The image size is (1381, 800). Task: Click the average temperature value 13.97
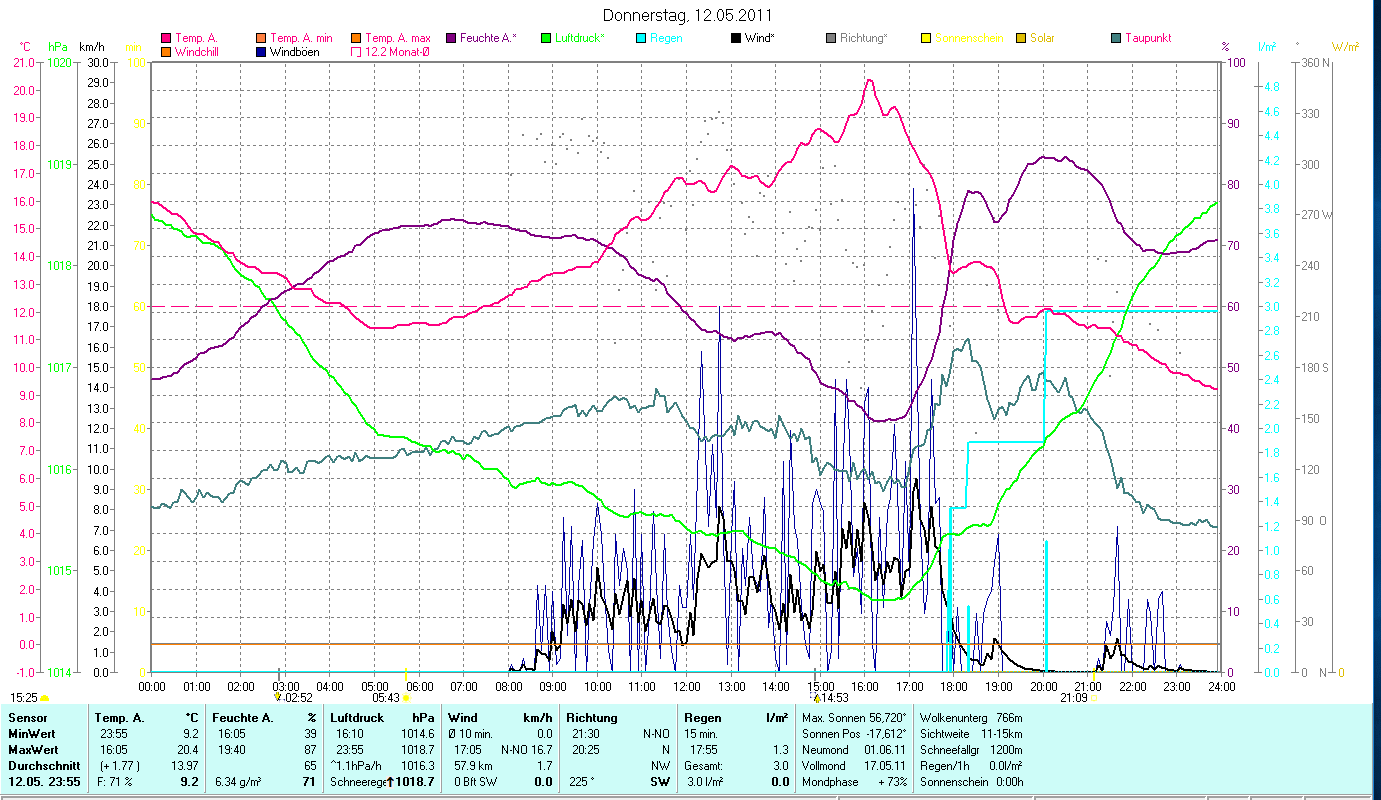(x=184, y=765)
